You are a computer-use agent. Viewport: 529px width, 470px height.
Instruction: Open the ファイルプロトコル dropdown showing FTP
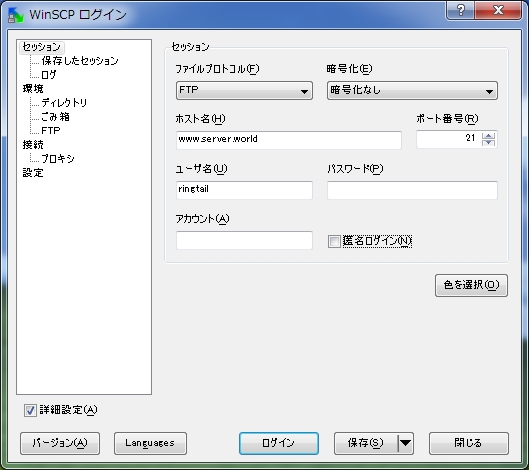point(244,90)
